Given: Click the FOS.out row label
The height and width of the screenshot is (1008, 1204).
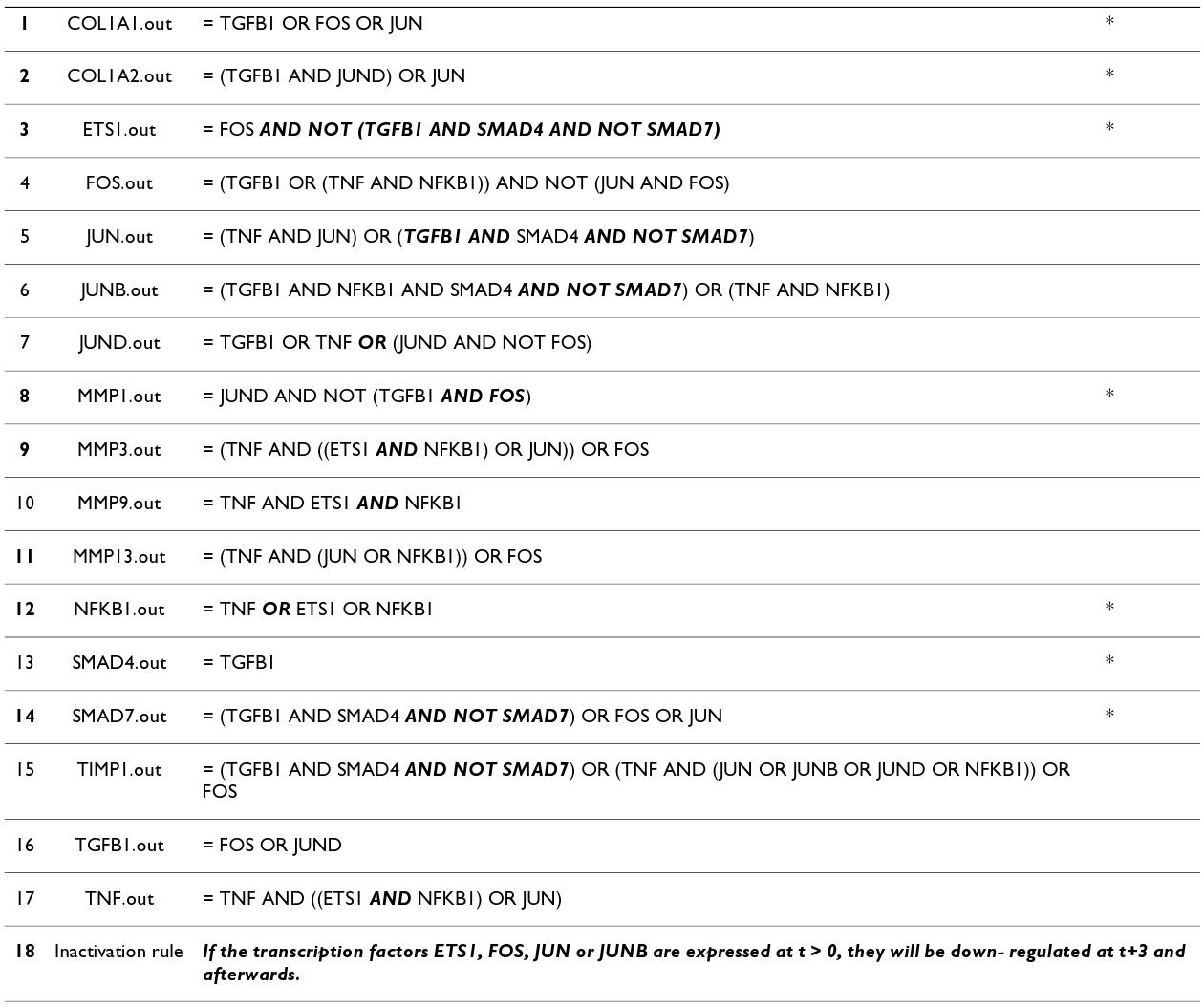Looking at the screenshot, I should click(119, 183).
